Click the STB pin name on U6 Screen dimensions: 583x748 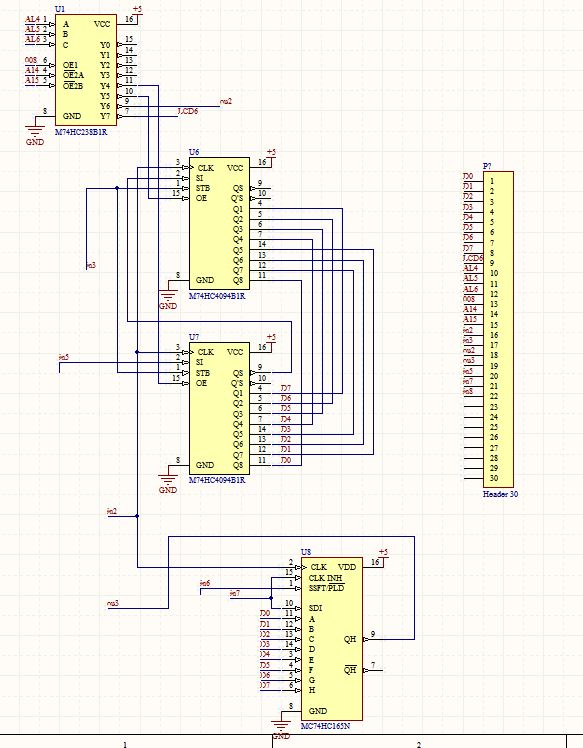click(203, 188)
